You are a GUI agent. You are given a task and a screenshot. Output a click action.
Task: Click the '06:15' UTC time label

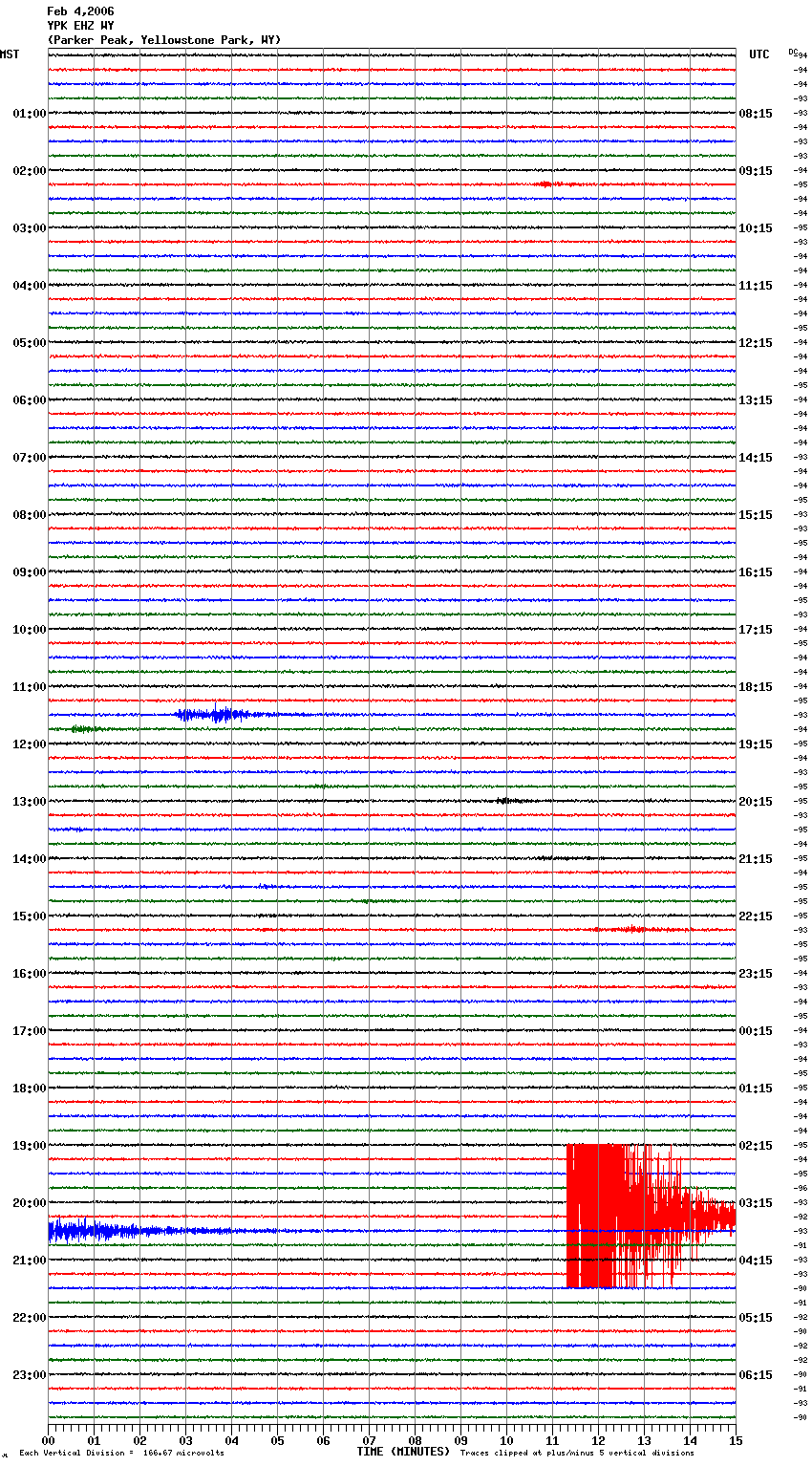click(x=756, y=1375)
